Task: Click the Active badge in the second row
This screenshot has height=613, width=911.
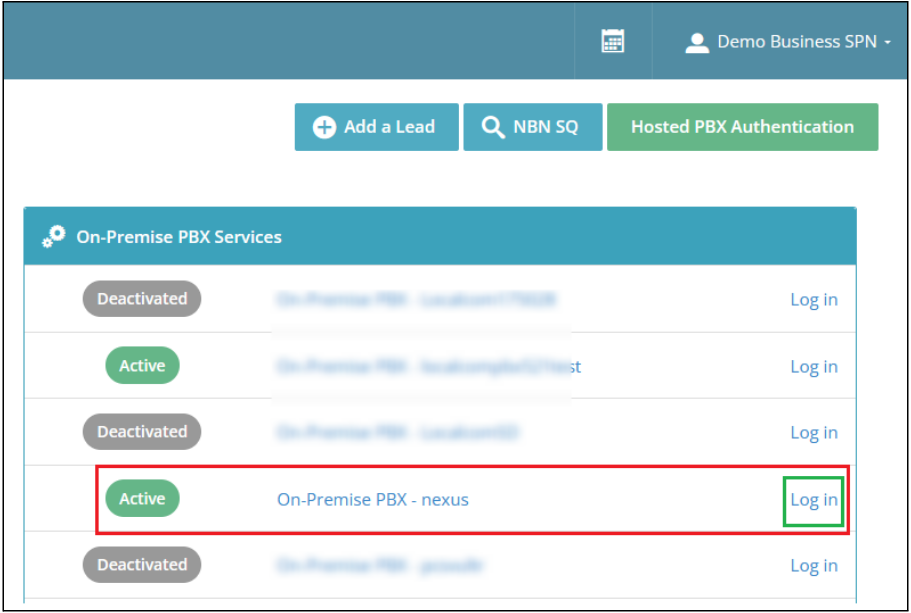Action: (142, 365)
